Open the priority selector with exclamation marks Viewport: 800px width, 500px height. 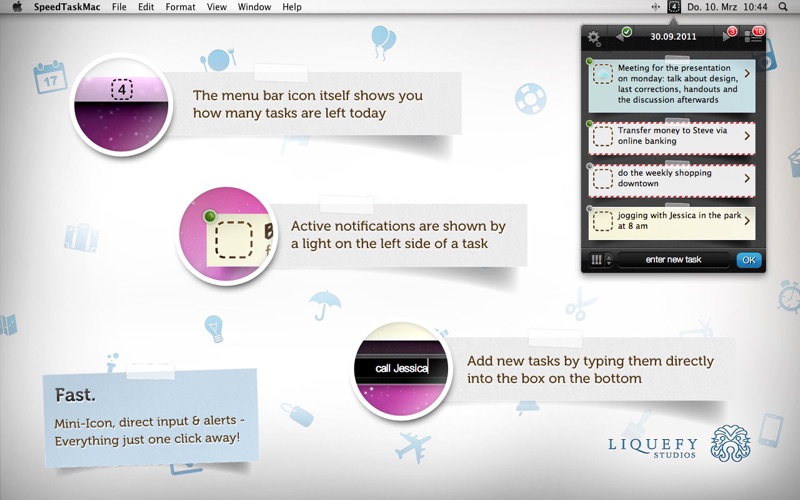tap(600, 260)
